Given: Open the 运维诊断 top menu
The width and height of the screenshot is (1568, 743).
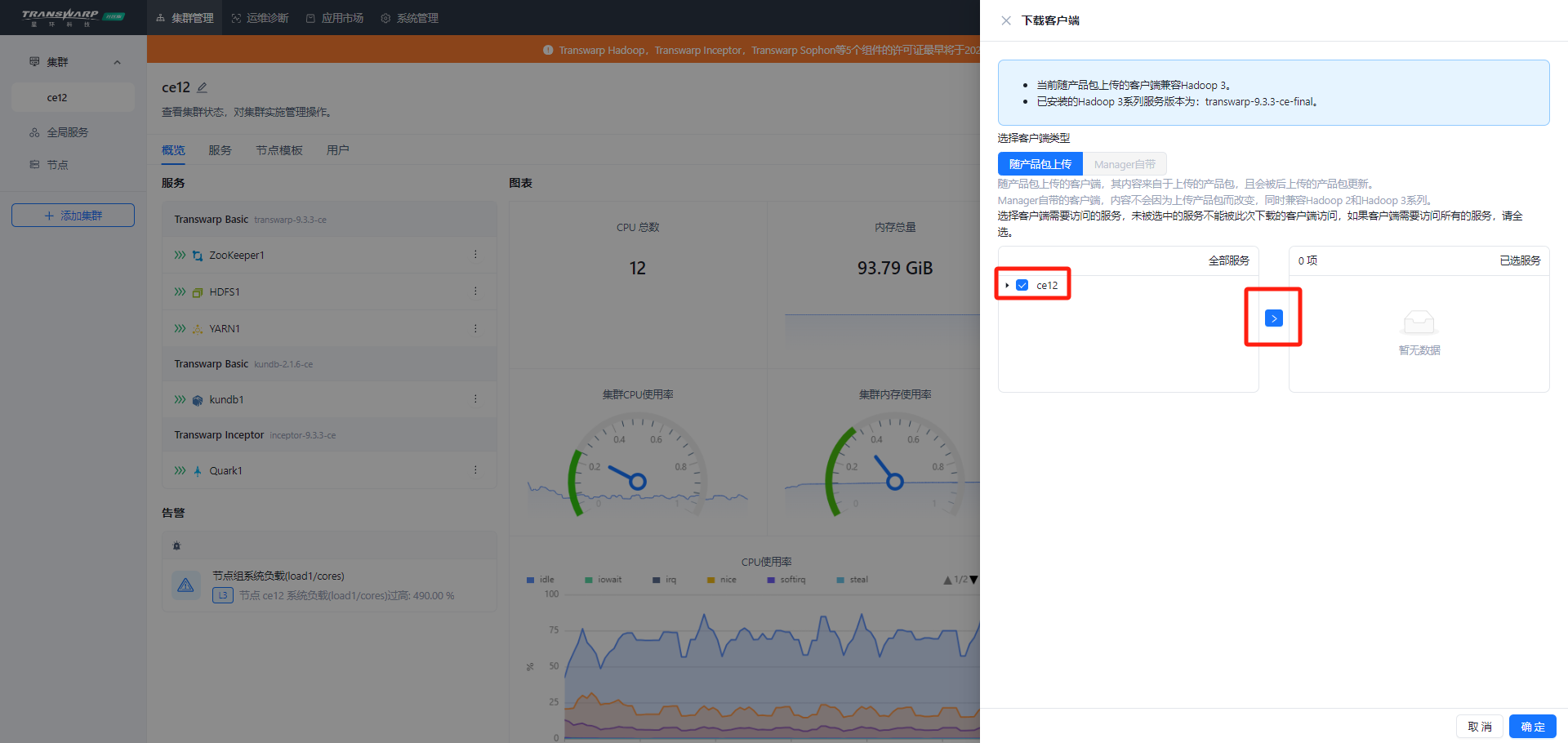Looking at the screenshot, I should tap(260, 18).
